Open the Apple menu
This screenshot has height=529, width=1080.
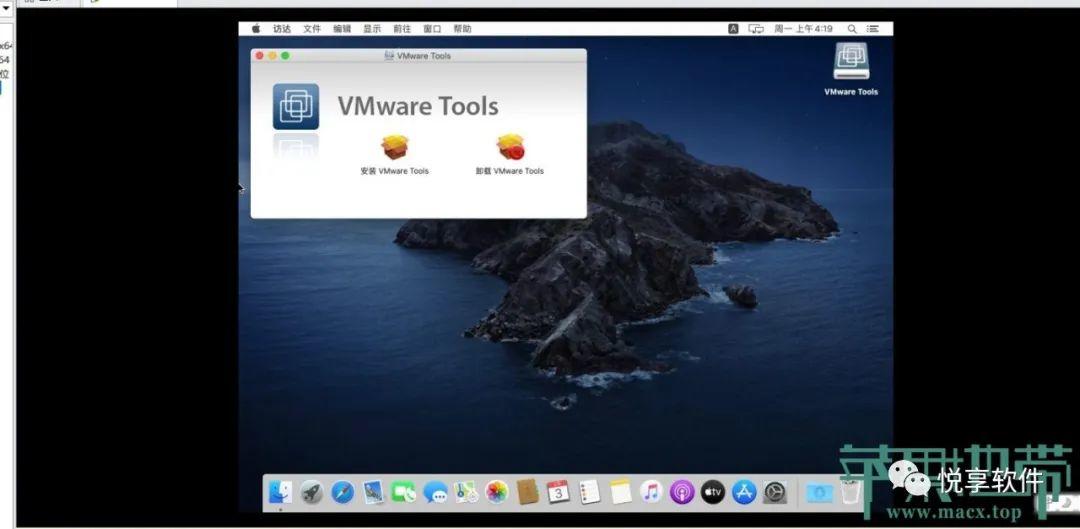coord(256,29)
